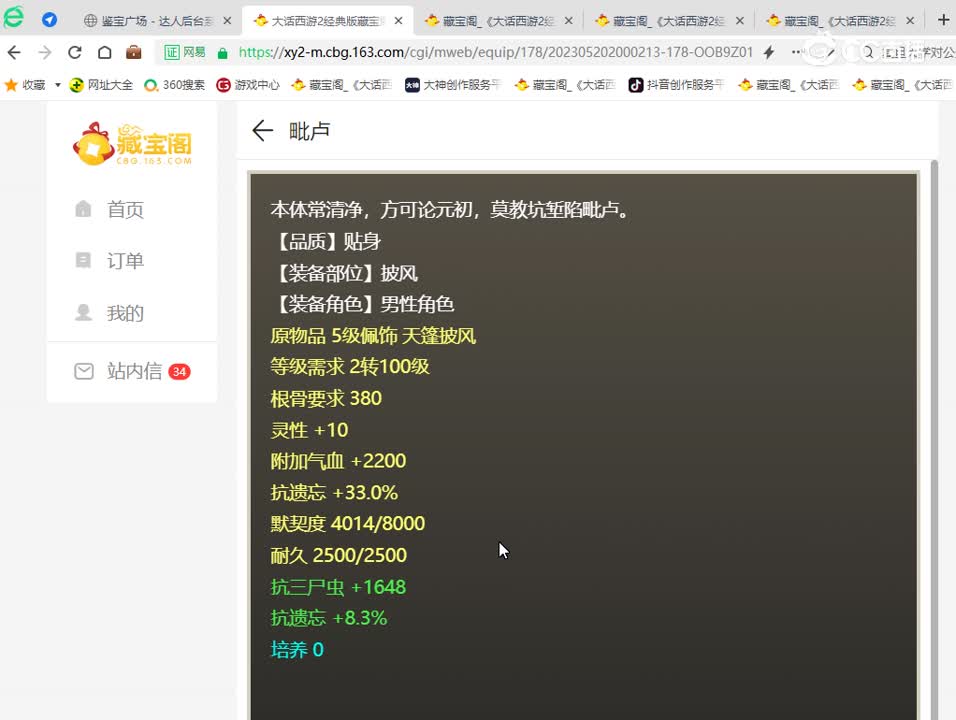Open the 网址大全 bookmark
This screenshot has width=956, height=720.
(109, 85)
